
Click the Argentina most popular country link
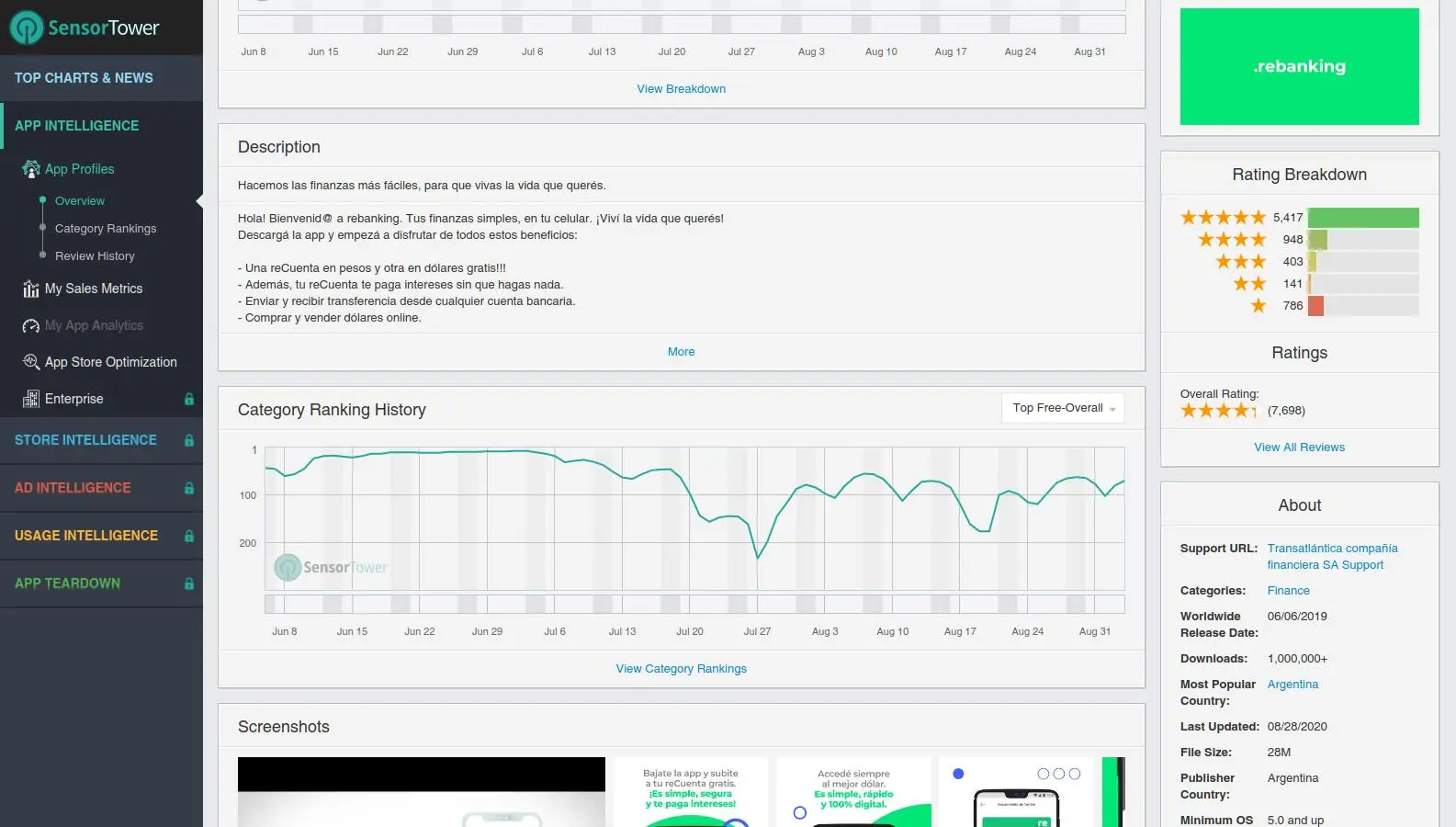coord(1292,685)
